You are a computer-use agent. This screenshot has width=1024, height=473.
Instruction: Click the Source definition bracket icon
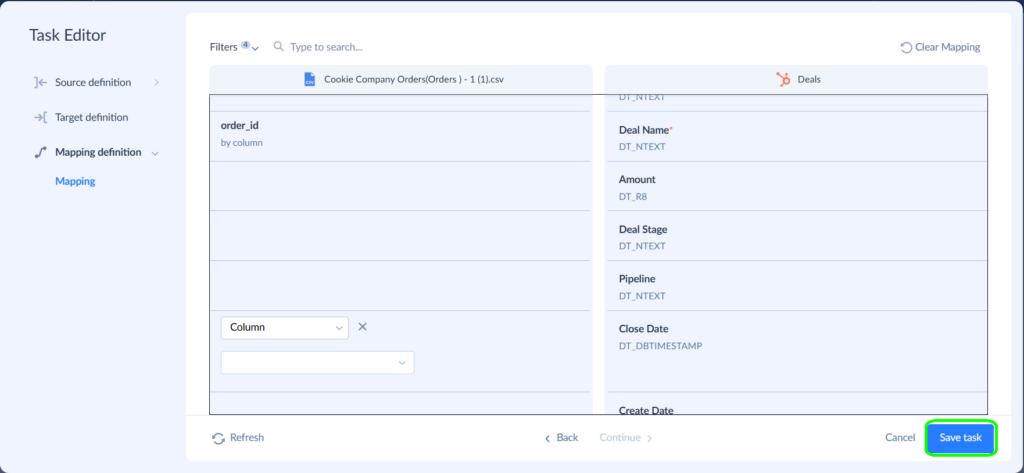[x=40, y=82]
